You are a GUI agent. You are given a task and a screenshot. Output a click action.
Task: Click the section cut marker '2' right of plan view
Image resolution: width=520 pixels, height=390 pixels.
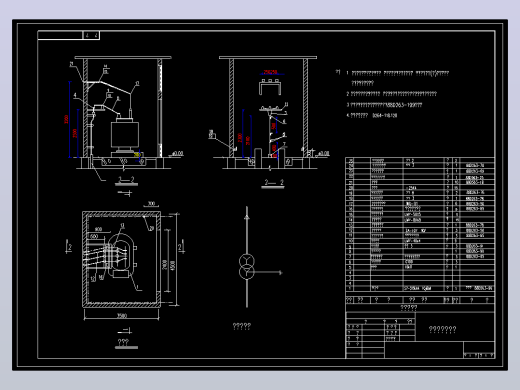tap(181, 247)
